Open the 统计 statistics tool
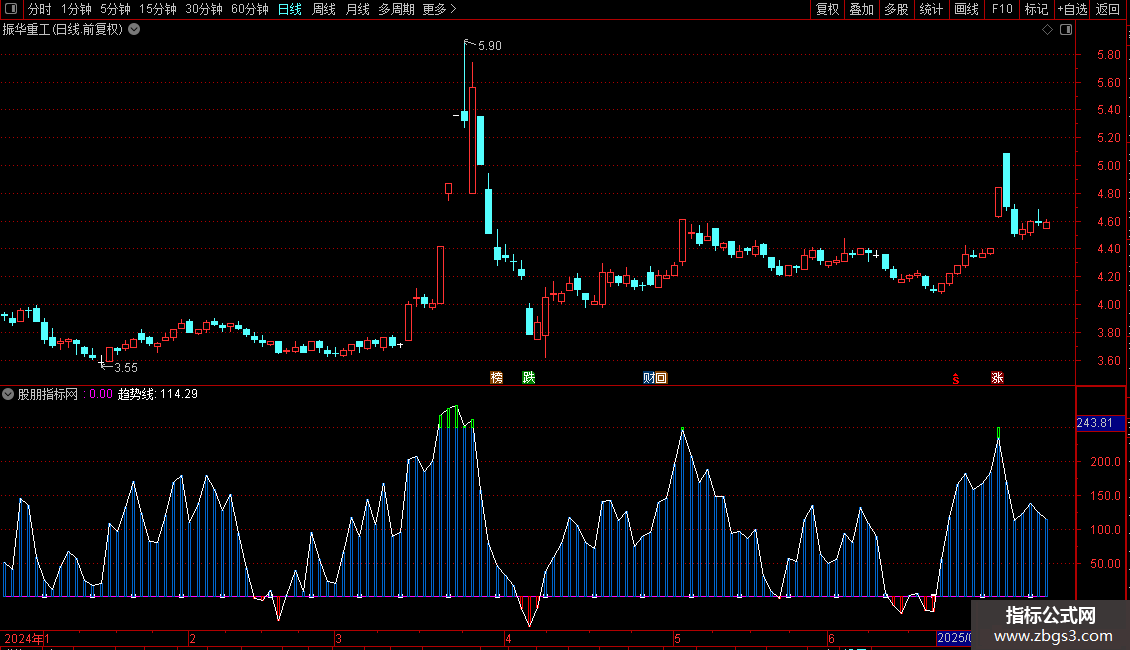The height and width of the screenshot is (650, 1130). [x=931, y=9]
